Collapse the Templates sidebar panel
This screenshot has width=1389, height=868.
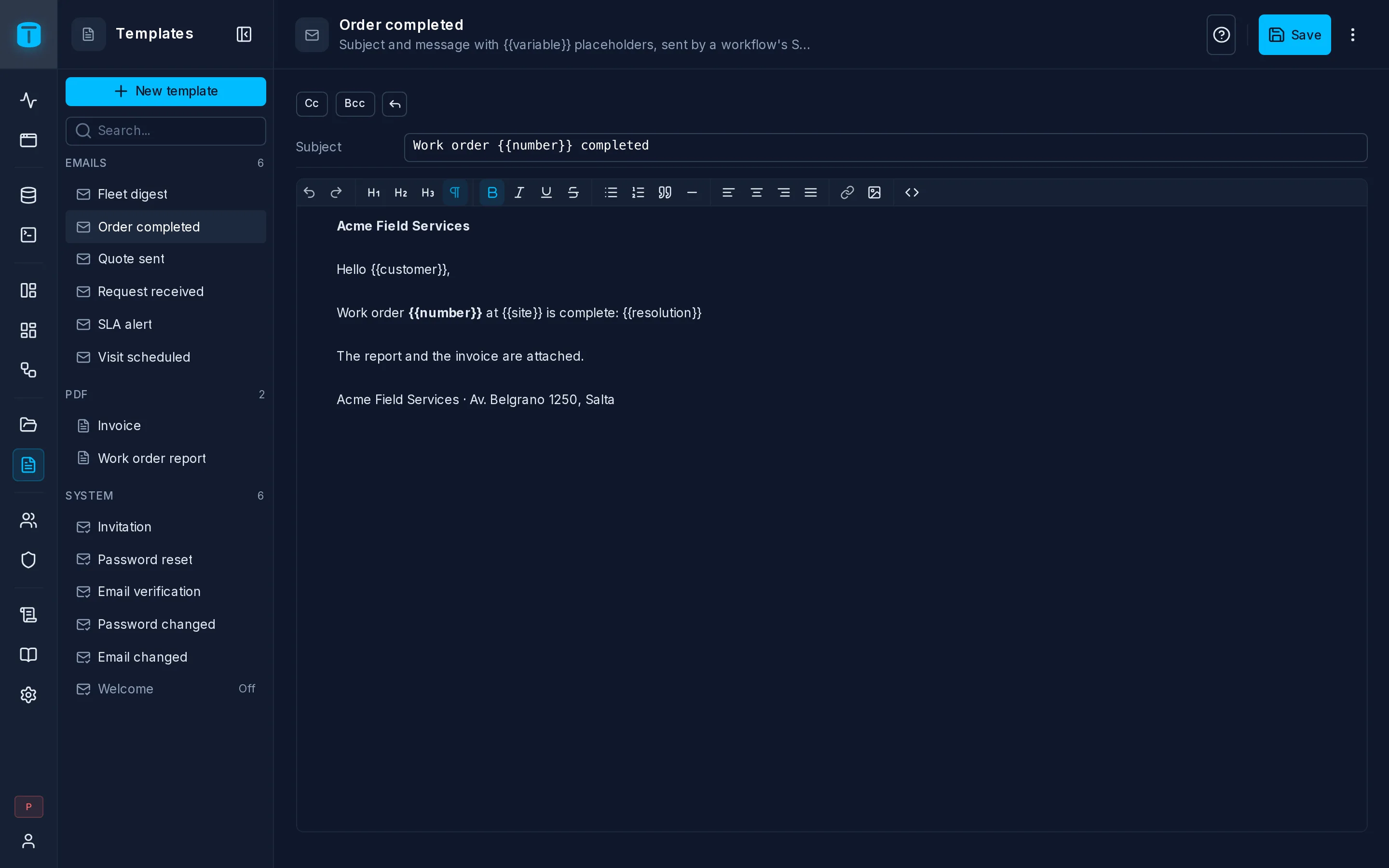coord(244,34)
